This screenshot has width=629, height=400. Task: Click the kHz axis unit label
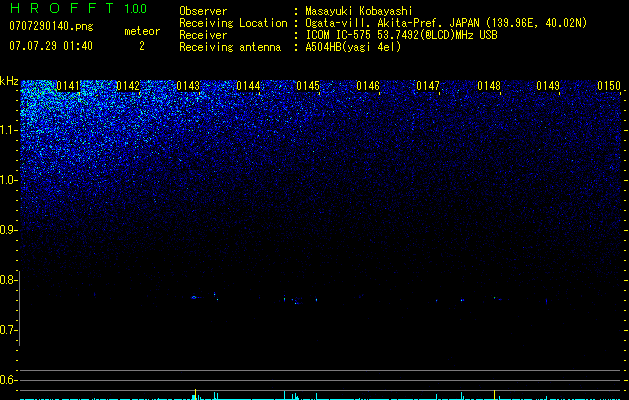(x=9, y=81)
